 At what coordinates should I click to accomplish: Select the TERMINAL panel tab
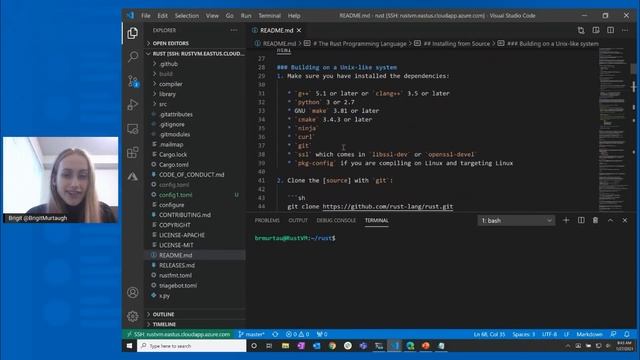376,220
